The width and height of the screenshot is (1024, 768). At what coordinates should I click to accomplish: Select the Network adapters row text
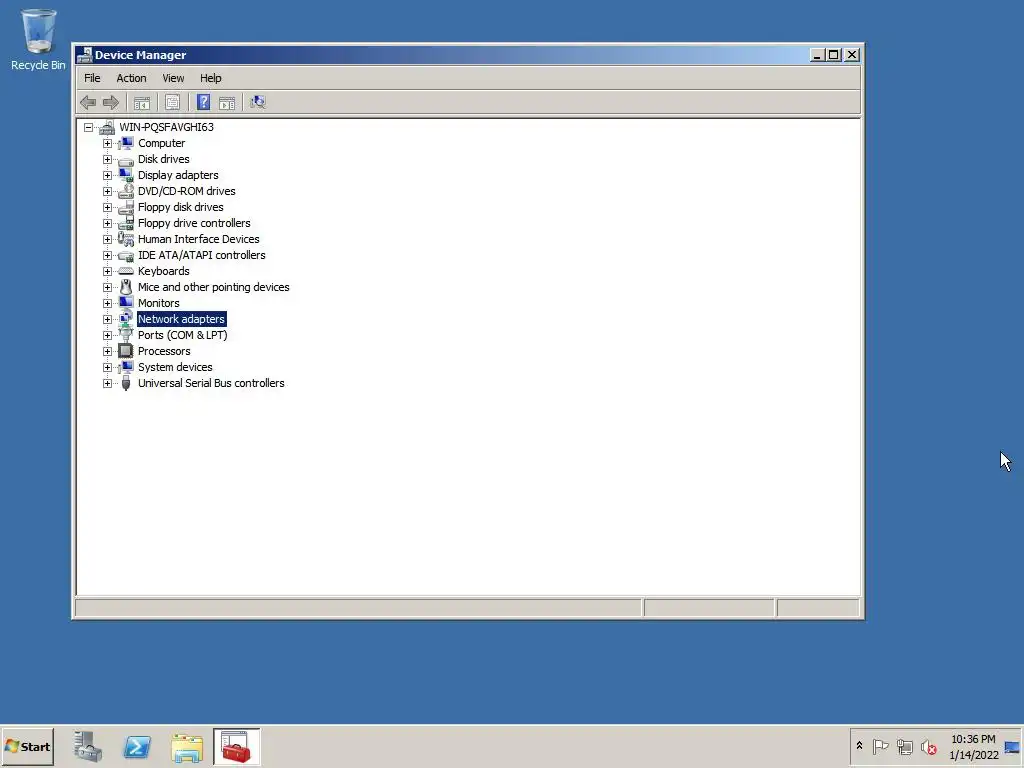click(x=182, y=319)
